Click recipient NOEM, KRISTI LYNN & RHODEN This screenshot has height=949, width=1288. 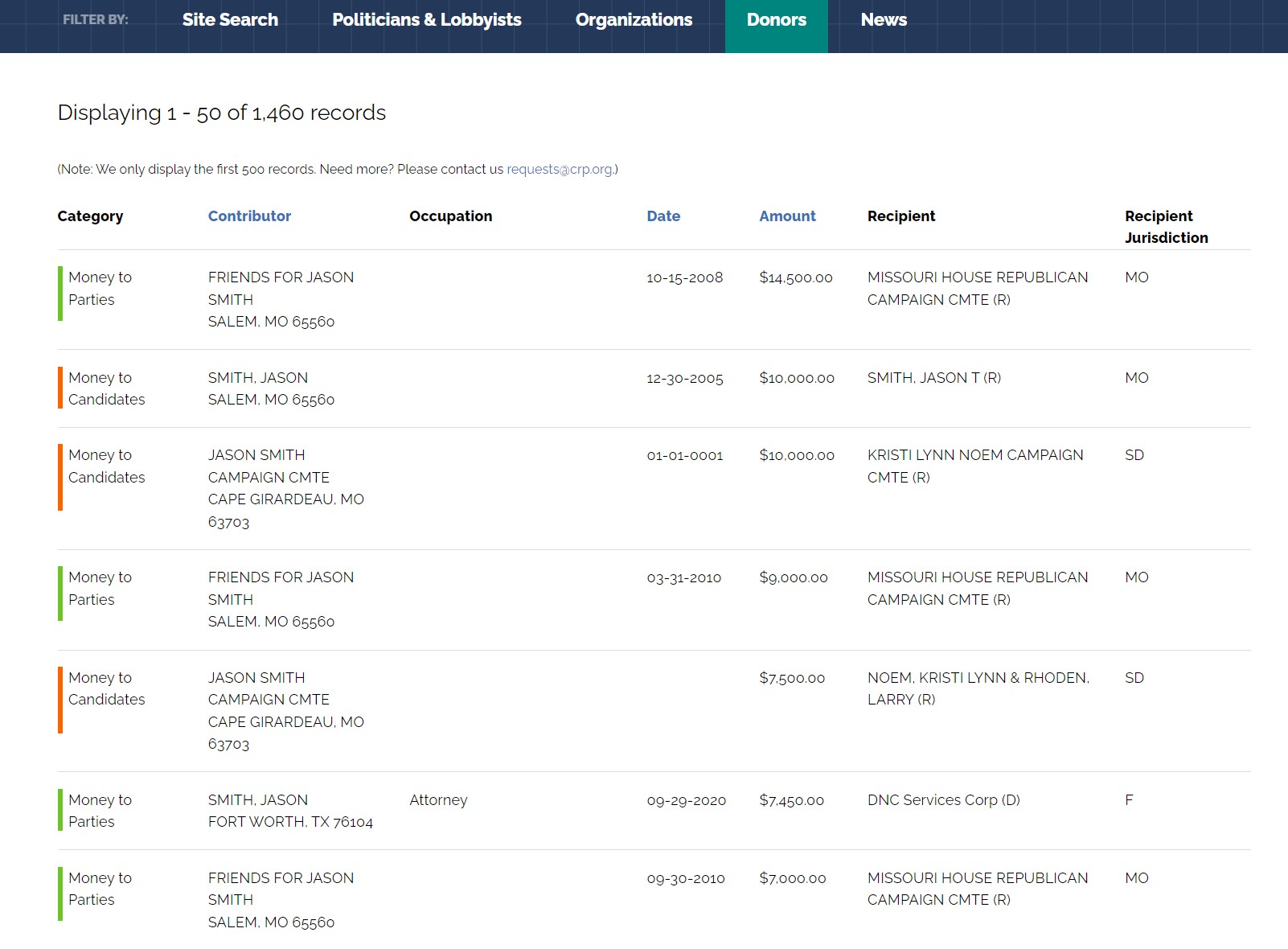pyautogui.click(x=978, y=688)
